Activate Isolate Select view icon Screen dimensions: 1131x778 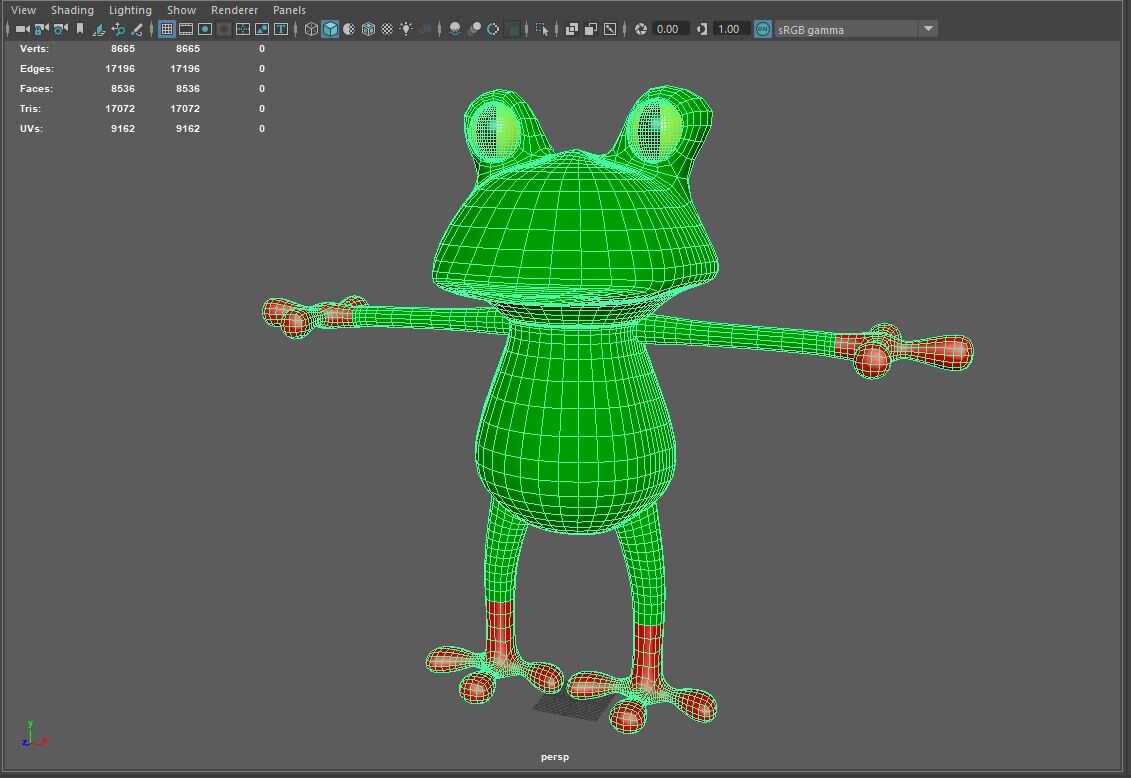[541, 29]
